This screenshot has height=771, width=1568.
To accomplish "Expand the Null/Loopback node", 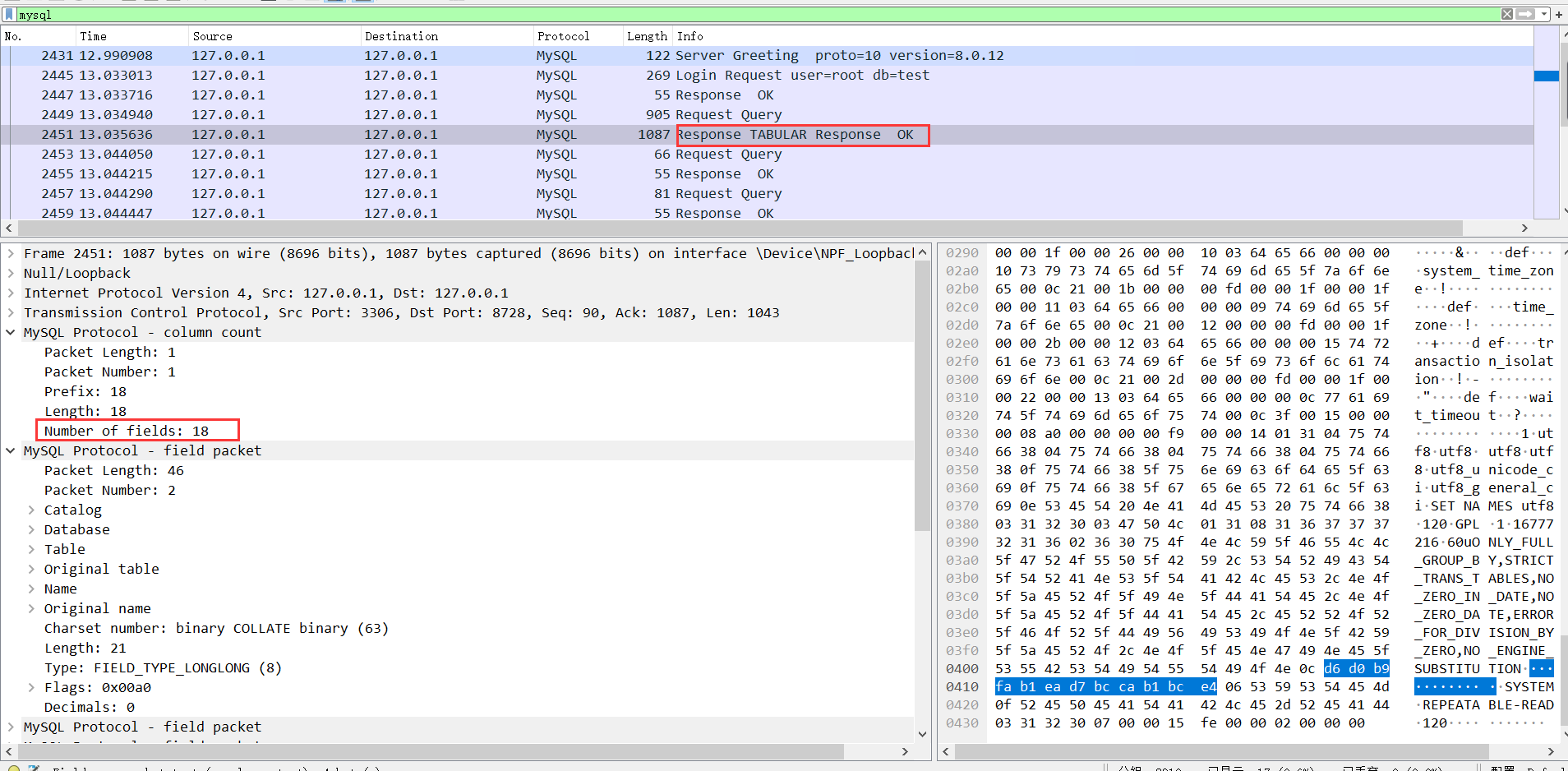I will click(x=11, y=273).
